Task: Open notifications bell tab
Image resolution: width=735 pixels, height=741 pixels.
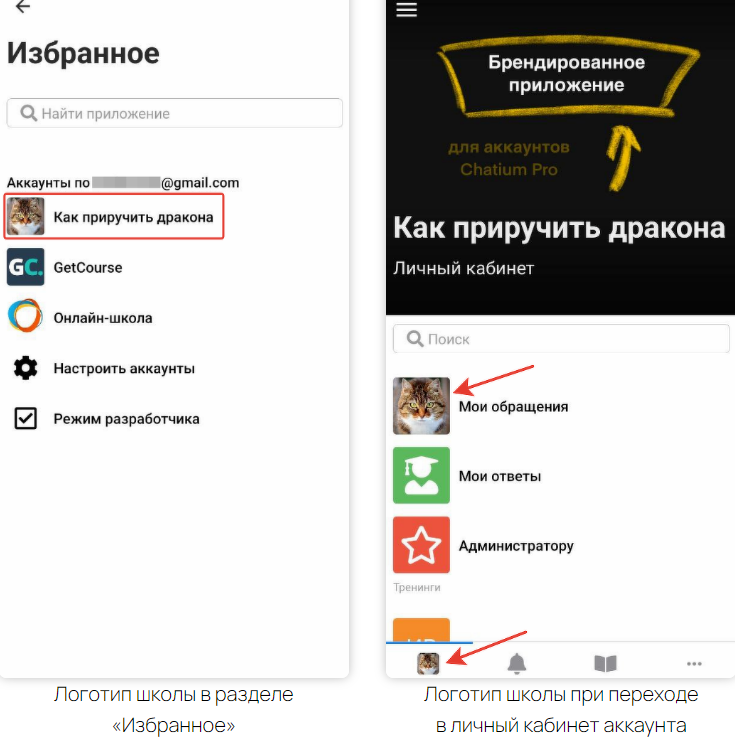Action: tap(517, 663)
